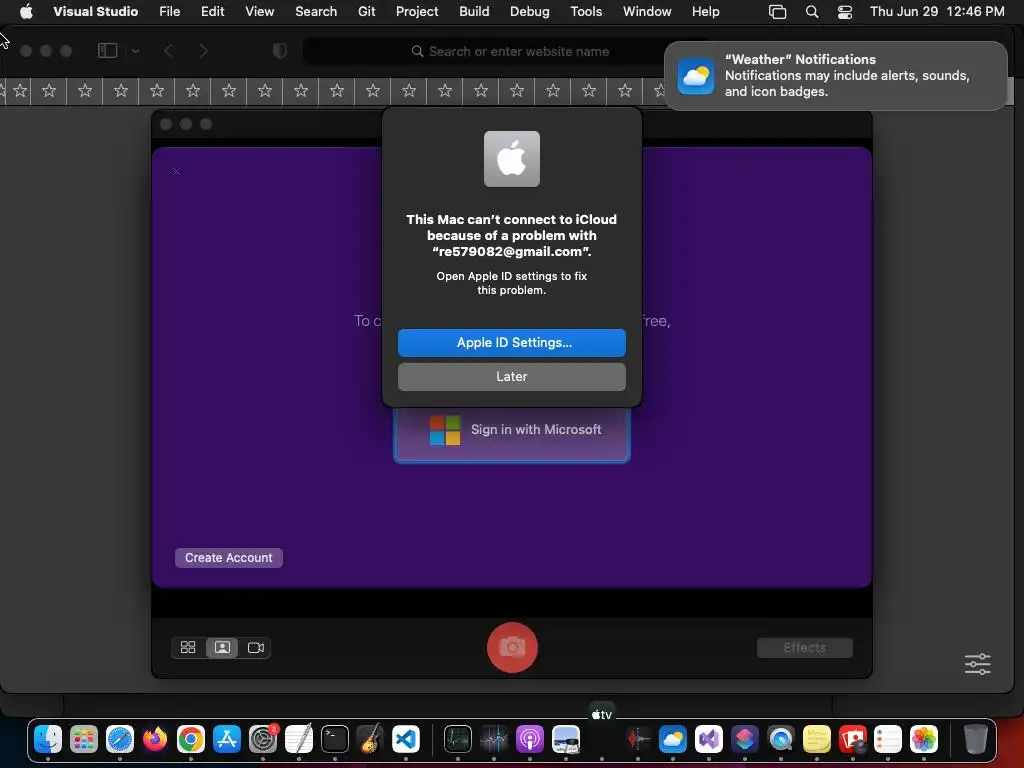
Task: Open the Trash from the Dock
Action: (x=975, y=739)
